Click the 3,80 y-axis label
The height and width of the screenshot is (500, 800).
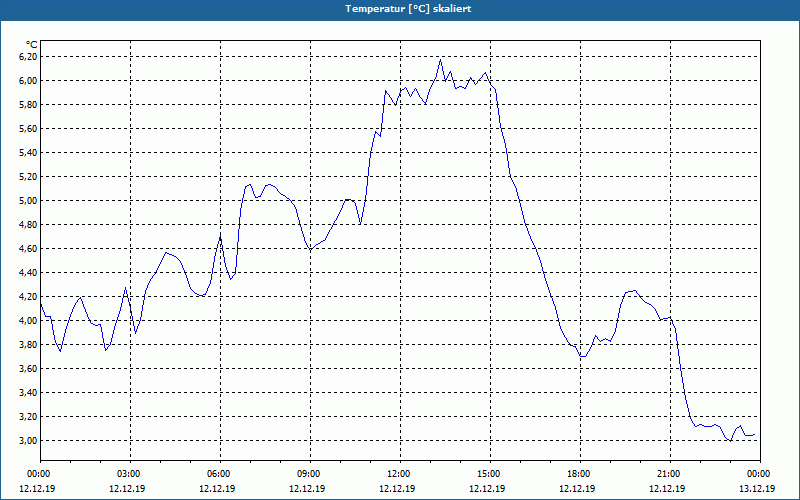[x=28, y=344]
